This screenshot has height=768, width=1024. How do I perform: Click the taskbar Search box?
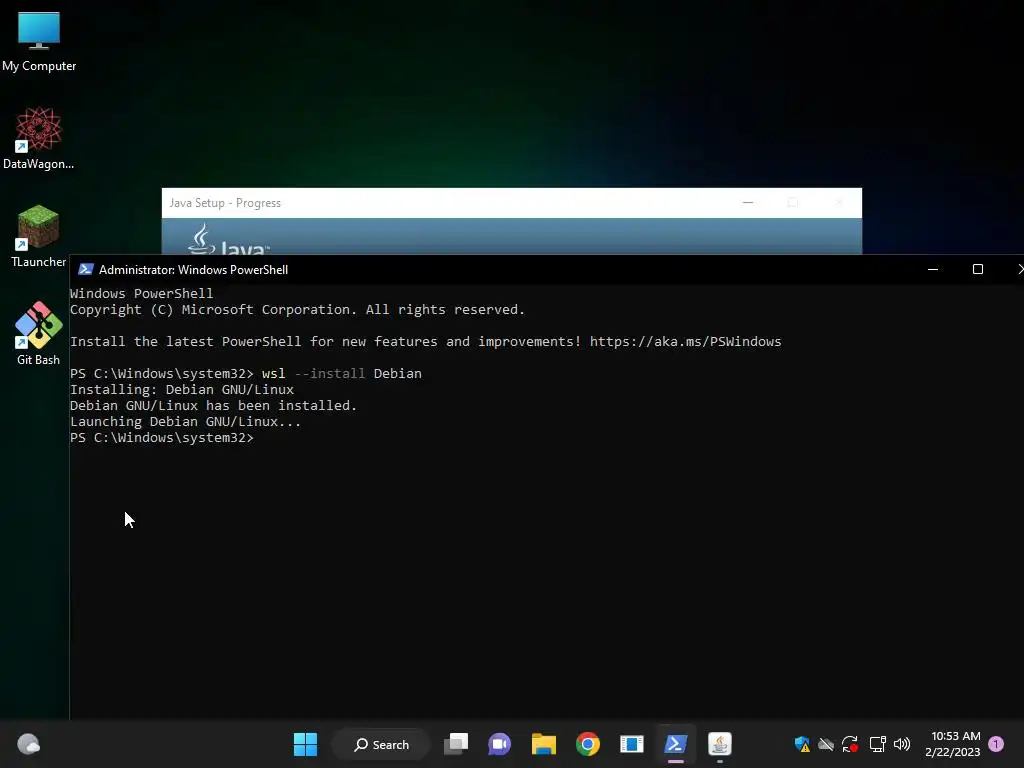[x=381, y=744]
